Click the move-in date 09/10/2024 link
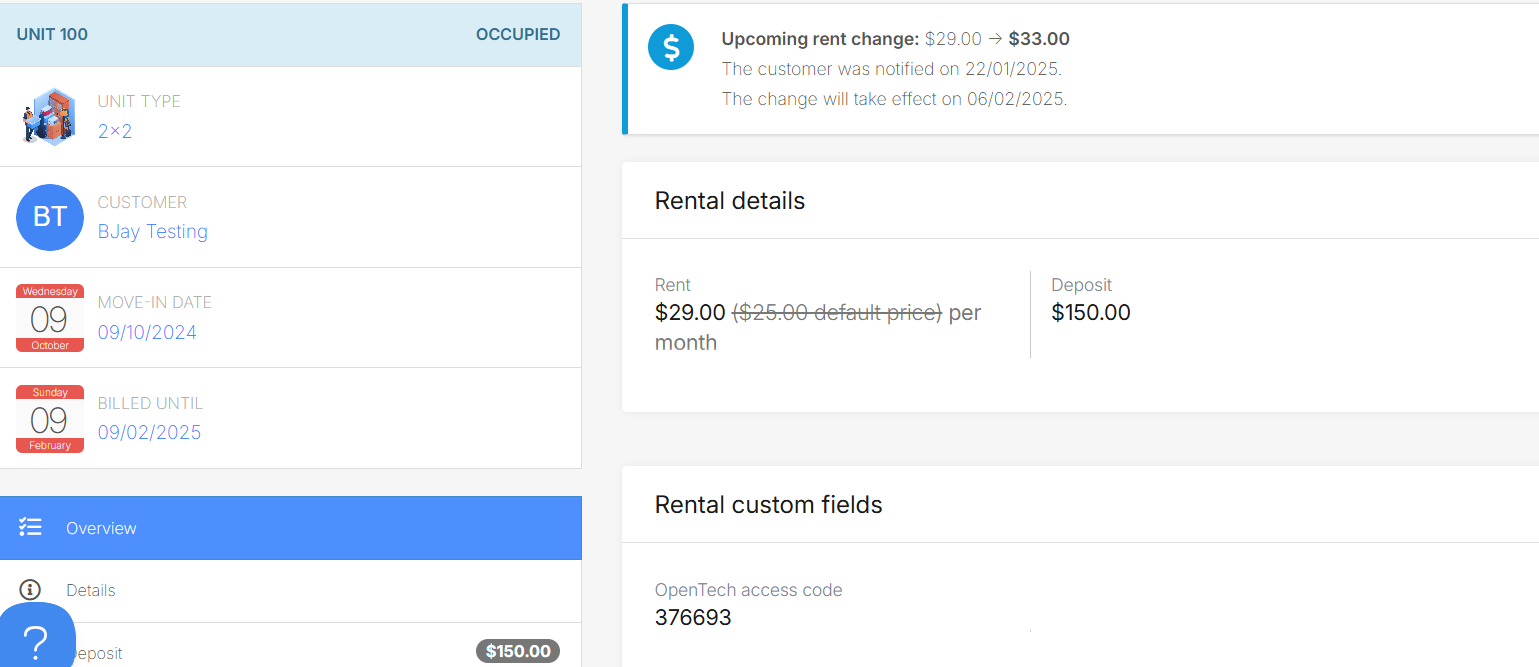This screenshot has height=667, width=1539. (147, 332)
